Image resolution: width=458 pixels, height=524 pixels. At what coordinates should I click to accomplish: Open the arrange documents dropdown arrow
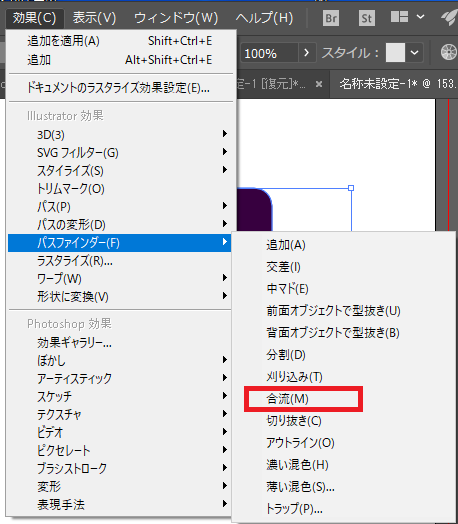[x=420, y=16]
